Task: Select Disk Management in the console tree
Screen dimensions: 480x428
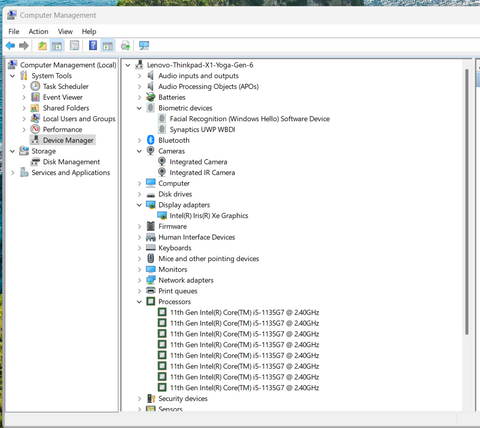Action: [71, 162]
